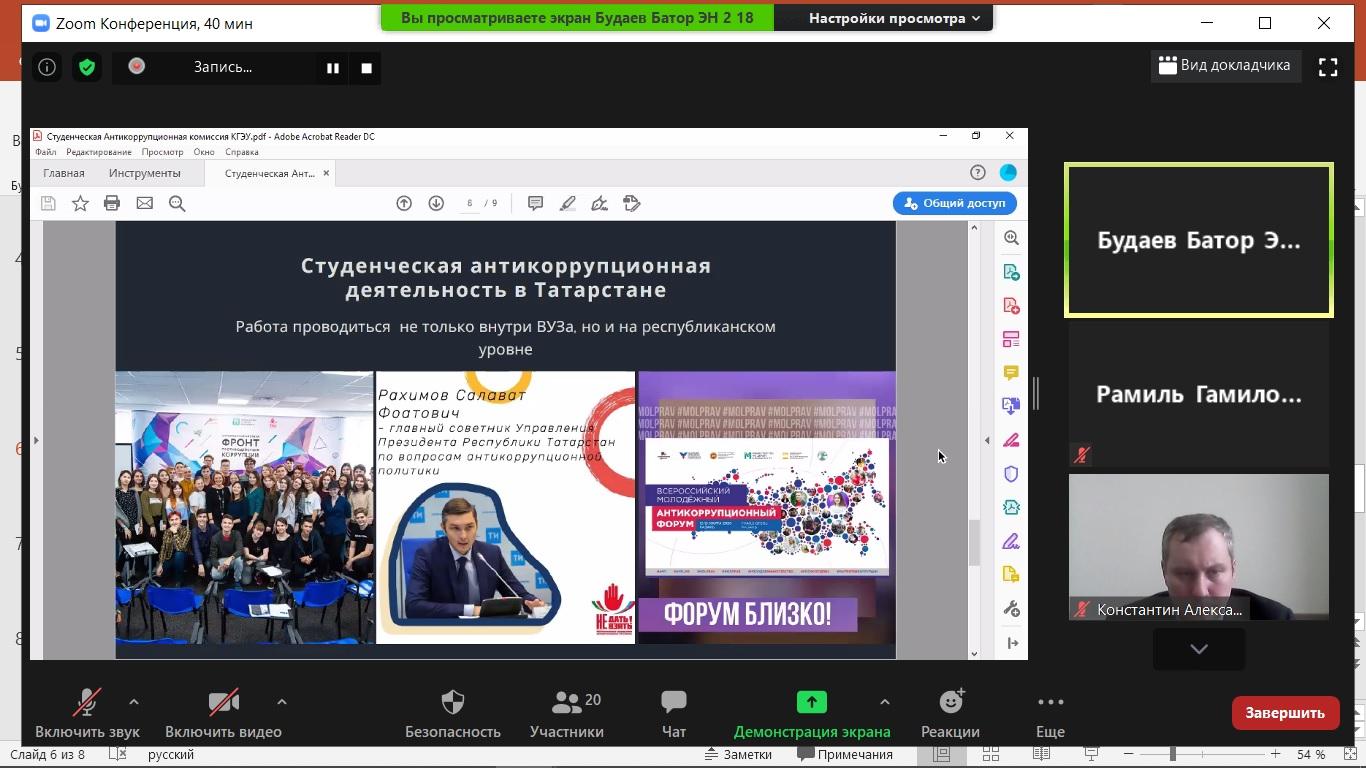Open the Security shield menu

tap(452, 713)
